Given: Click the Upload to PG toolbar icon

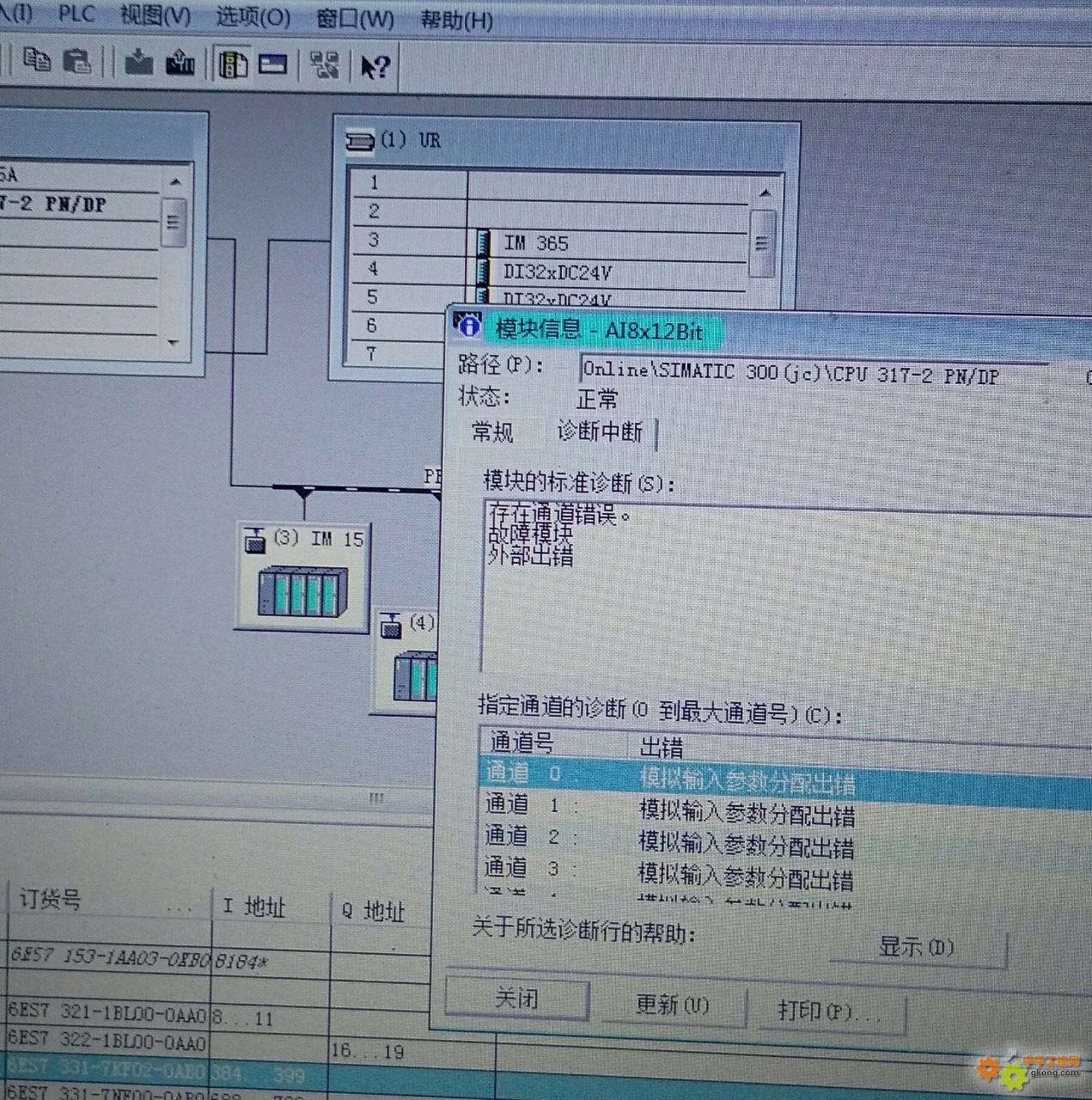Looking at the screenshot, I should point(180,63).
